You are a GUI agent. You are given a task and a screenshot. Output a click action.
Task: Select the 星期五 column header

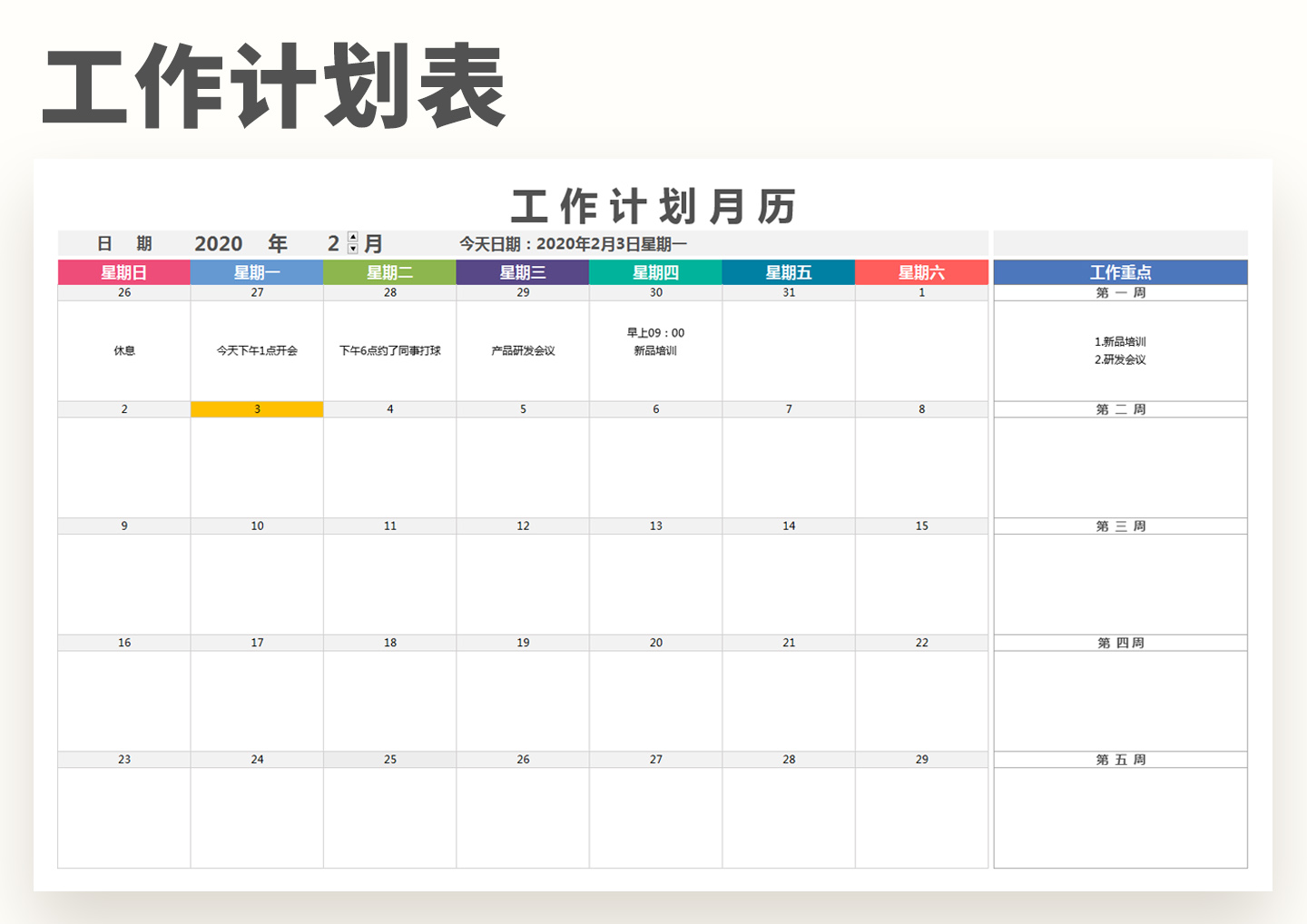click(788, 271)
